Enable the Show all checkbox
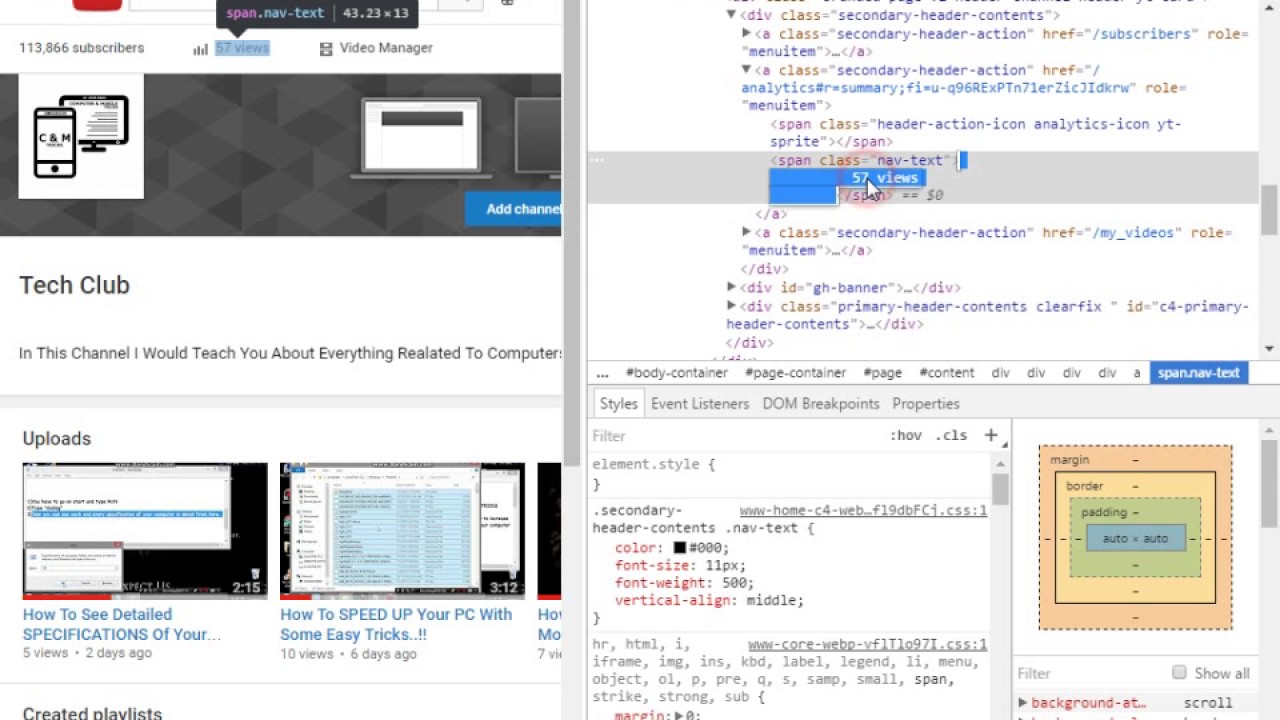 (1179, 673)
